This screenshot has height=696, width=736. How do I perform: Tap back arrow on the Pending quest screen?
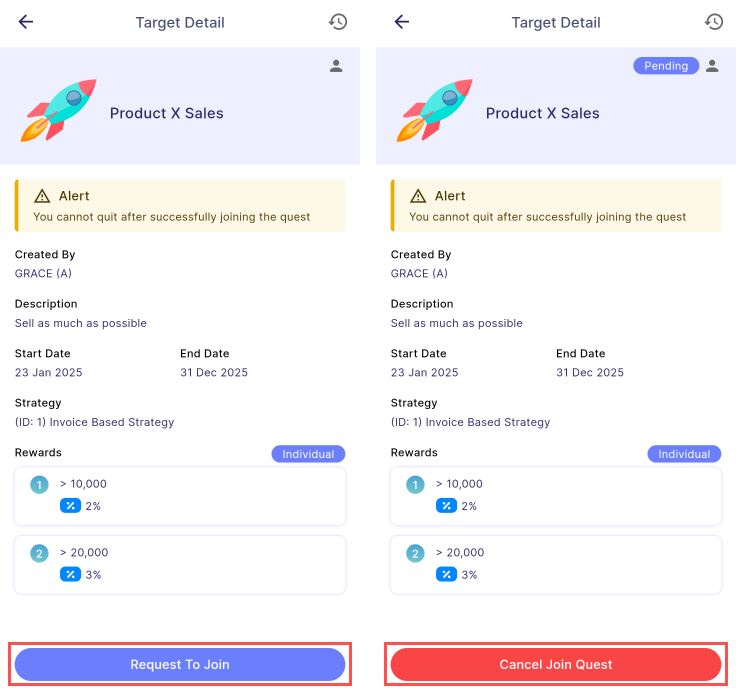(402, 22)
